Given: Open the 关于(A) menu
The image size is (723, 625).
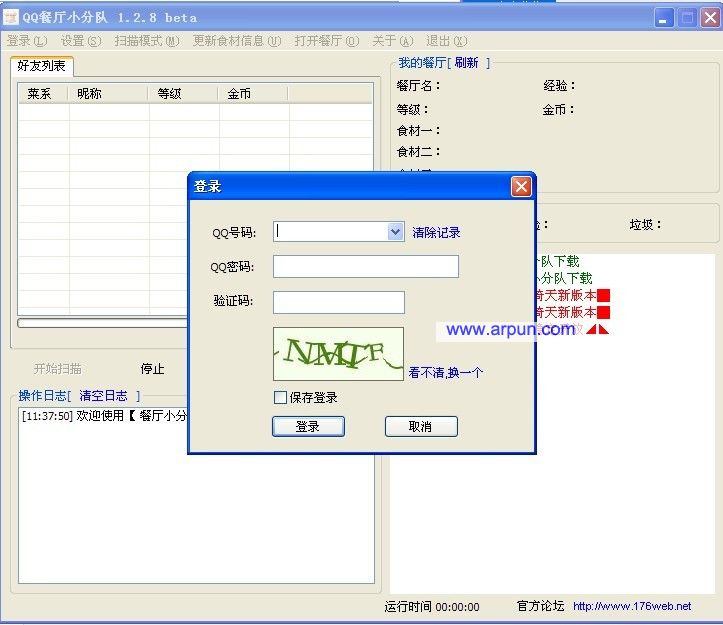Looking at the screenshot, I should 393,41.
